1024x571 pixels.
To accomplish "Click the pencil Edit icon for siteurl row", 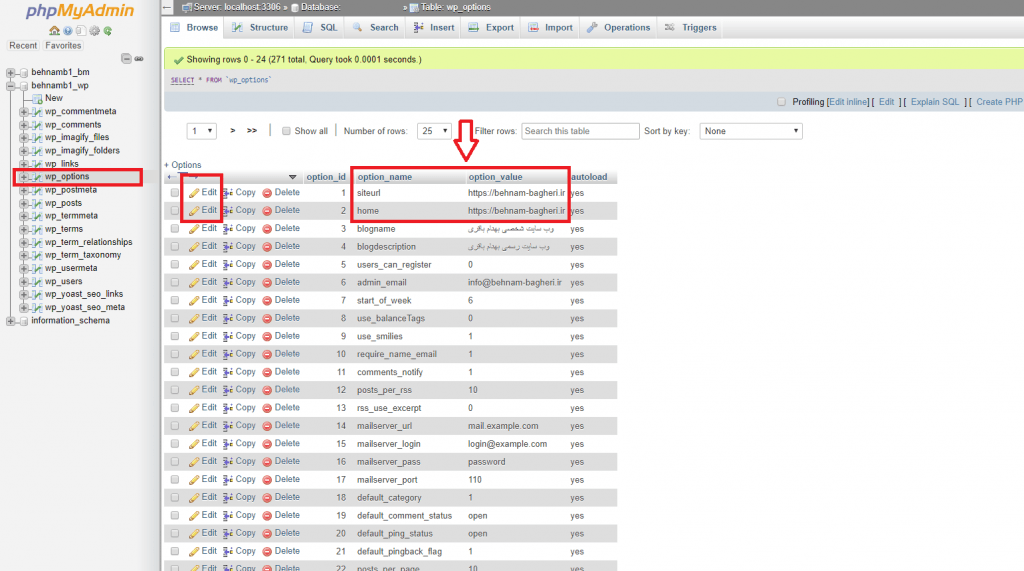I will coord(194,193).
